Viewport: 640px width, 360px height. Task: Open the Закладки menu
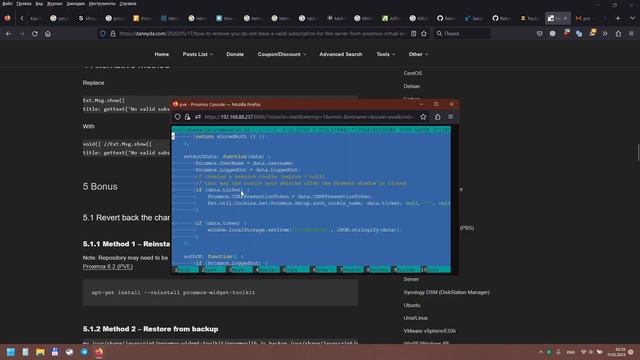[76, 4]
